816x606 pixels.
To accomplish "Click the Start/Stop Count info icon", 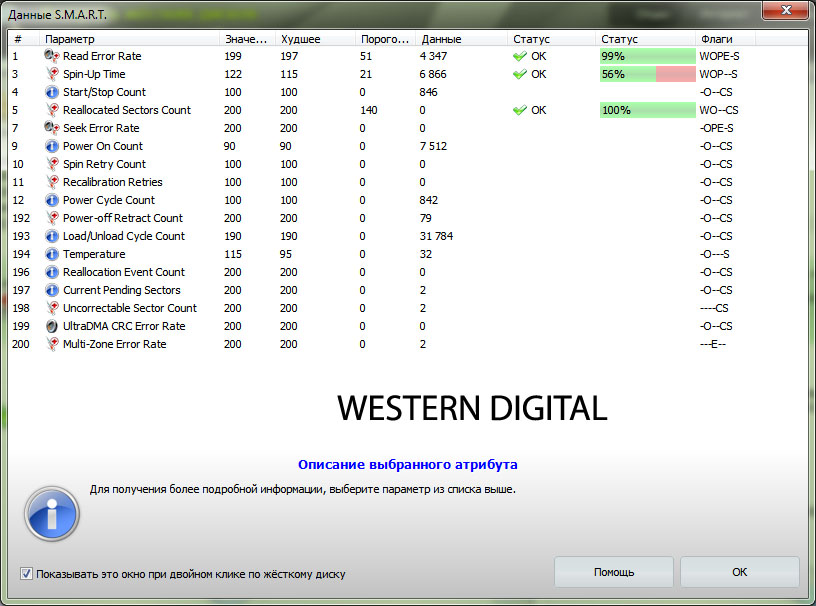I will (52, 92).
